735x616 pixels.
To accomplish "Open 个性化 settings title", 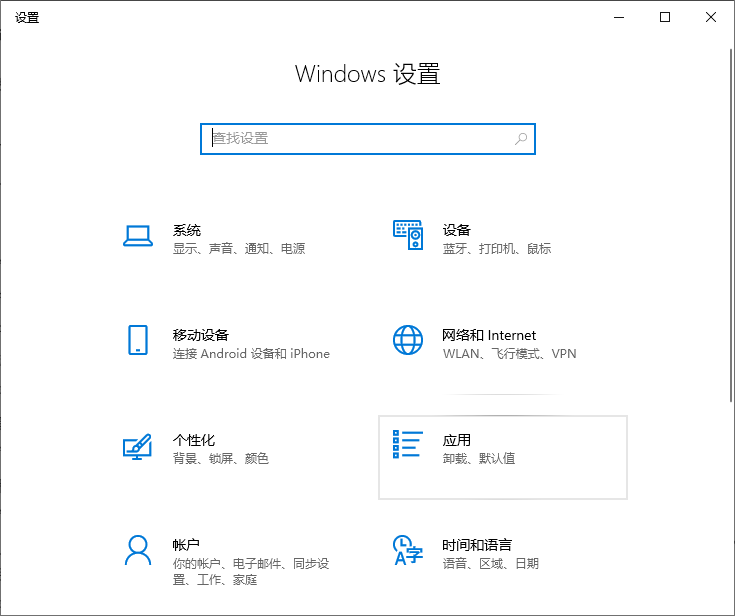I will (194, 440).
